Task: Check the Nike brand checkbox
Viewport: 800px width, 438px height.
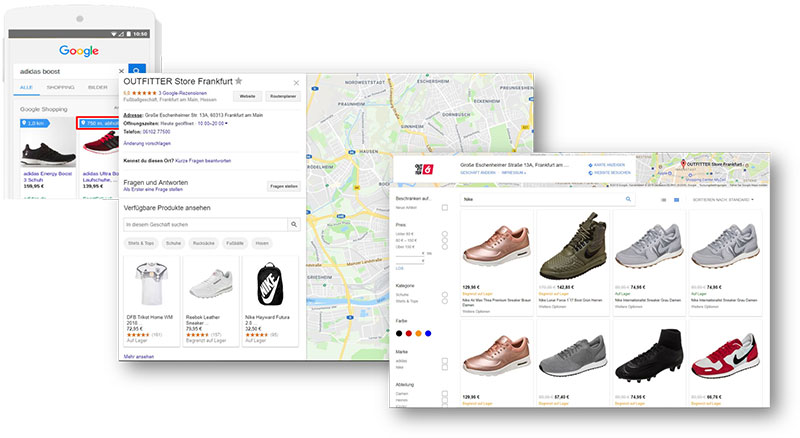Action: pyautogui.click(x=445, y=367)
